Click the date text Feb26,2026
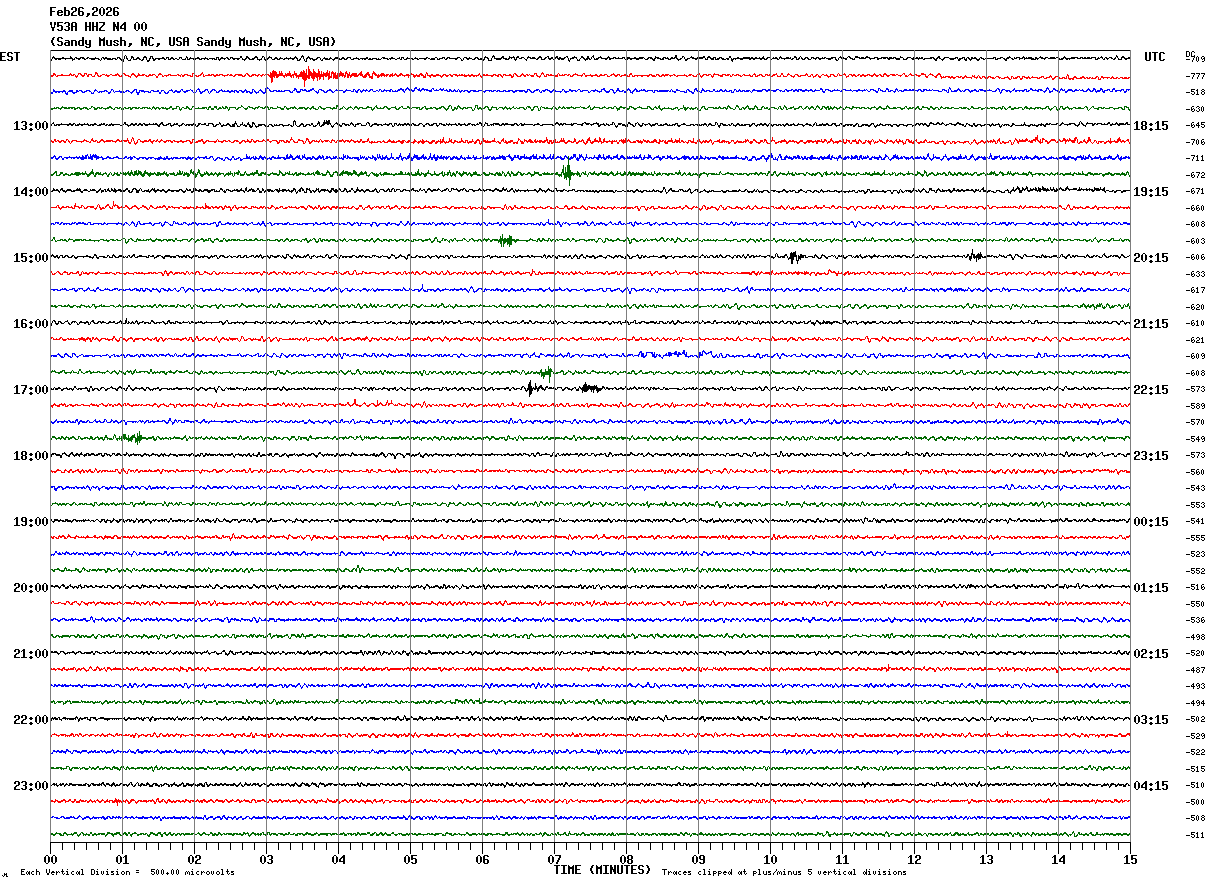This screenshot has width=1210, height=886. click(84, 12)
